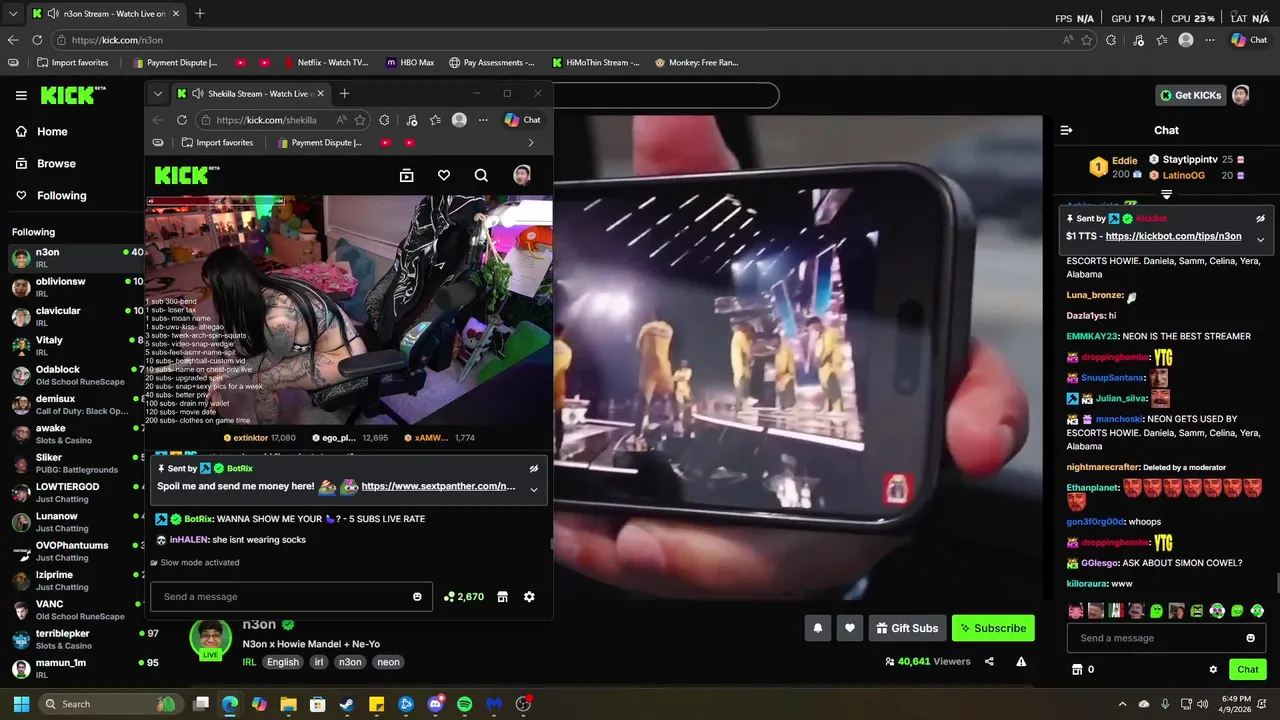The image size is (1280, 720).
Task: Close the Shekilla Stream tab
Action: pyautogui.click(x=320, y=93)
